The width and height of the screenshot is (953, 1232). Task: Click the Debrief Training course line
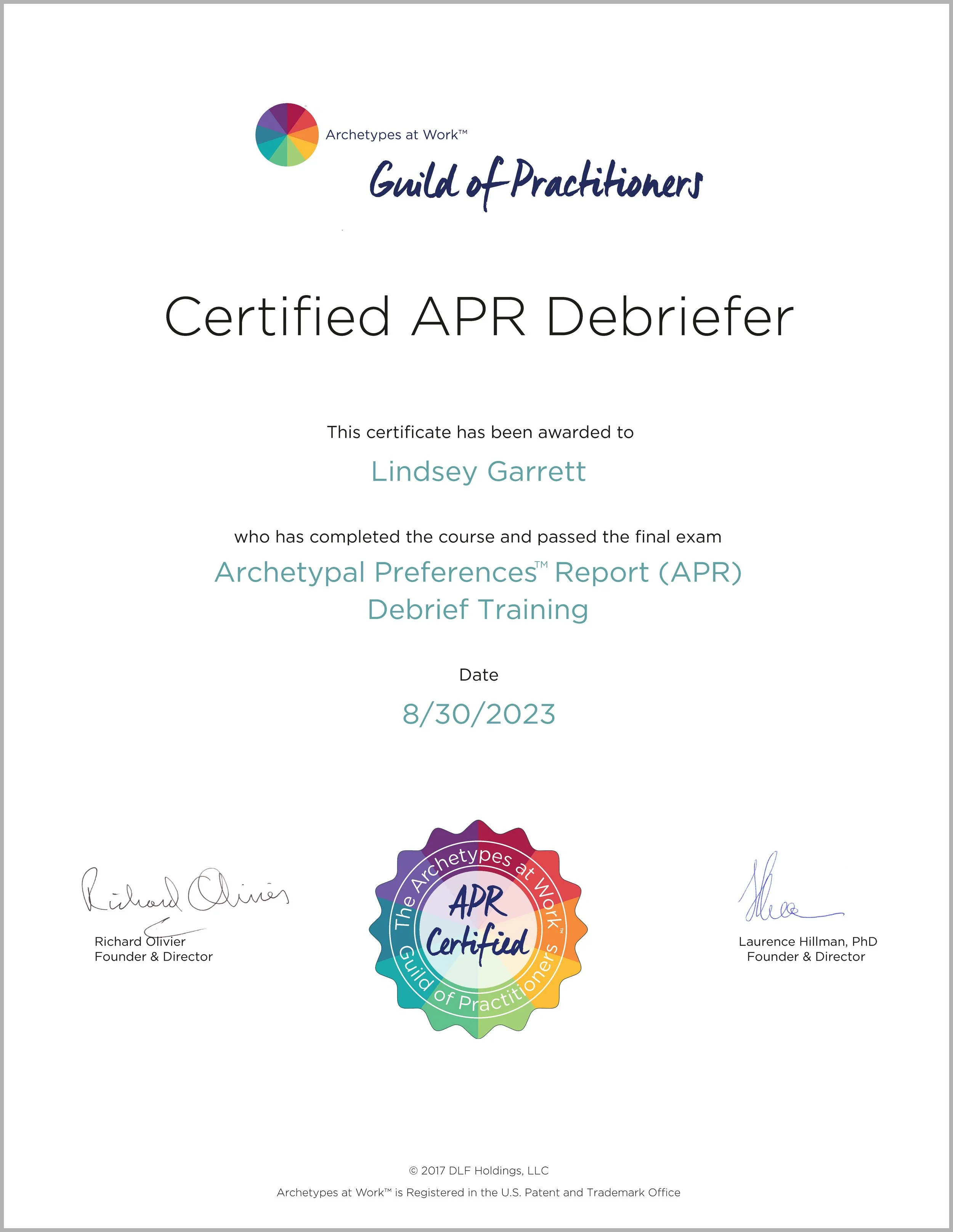(x=478, y=610)
